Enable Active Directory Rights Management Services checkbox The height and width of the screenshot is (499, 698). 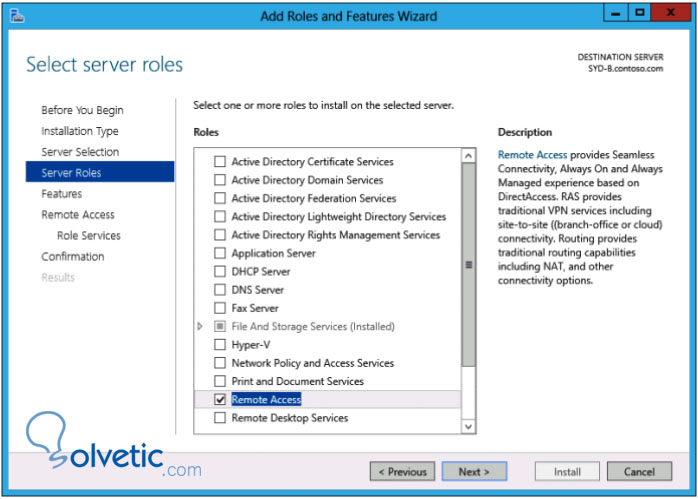click(220, 234)
